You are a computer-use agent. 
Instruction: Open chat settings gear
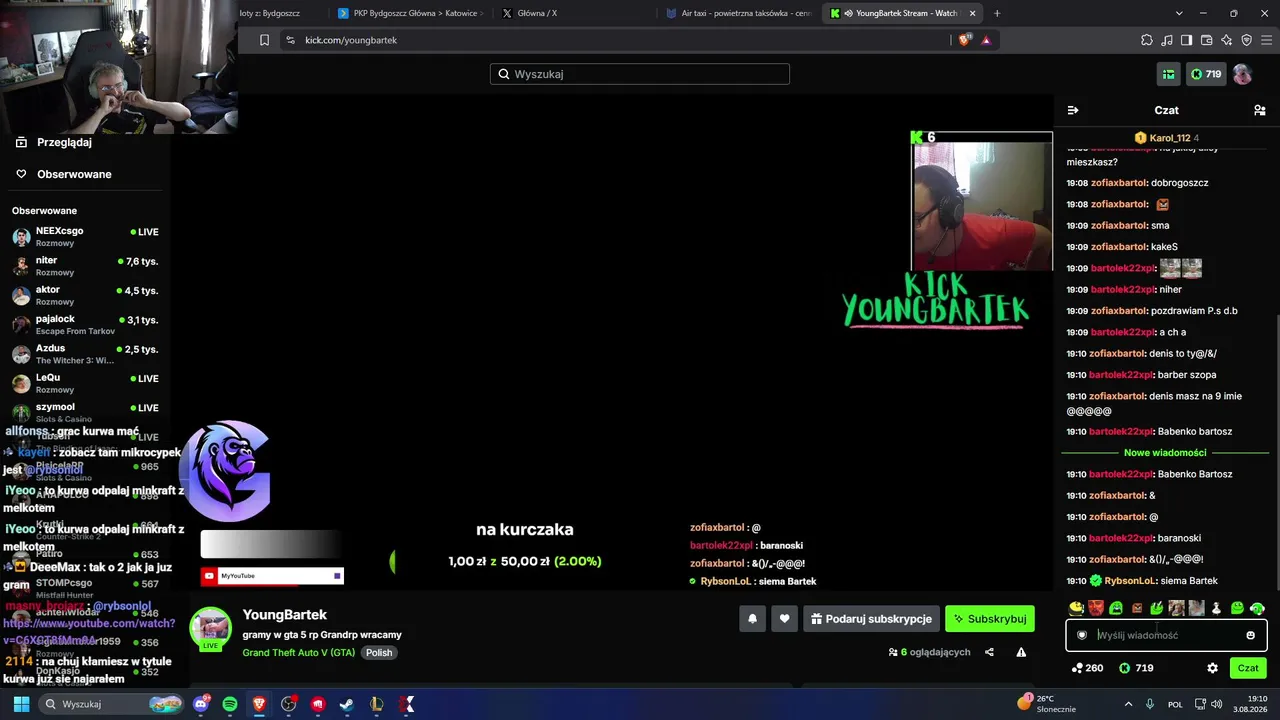[x=1212, y=668]
